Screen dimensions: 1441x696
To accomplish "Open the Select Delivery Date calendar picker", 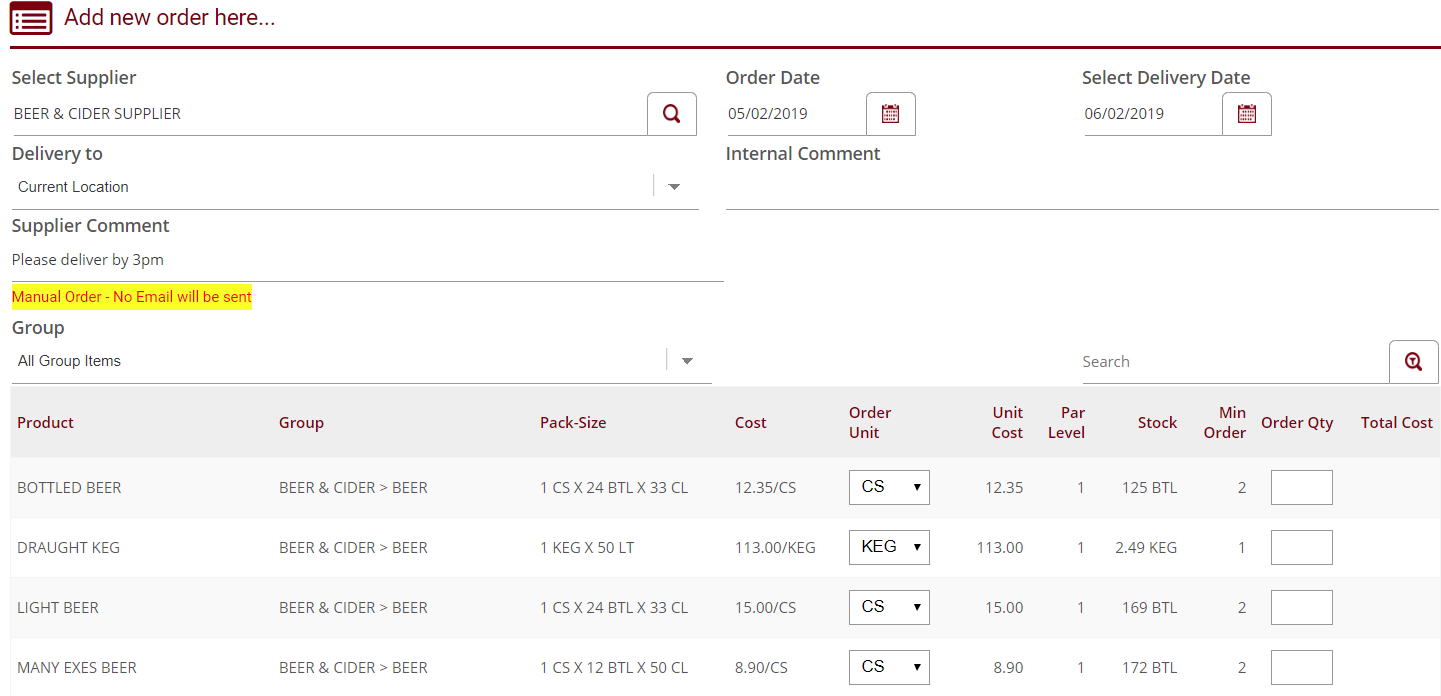I will point(1246,113).
